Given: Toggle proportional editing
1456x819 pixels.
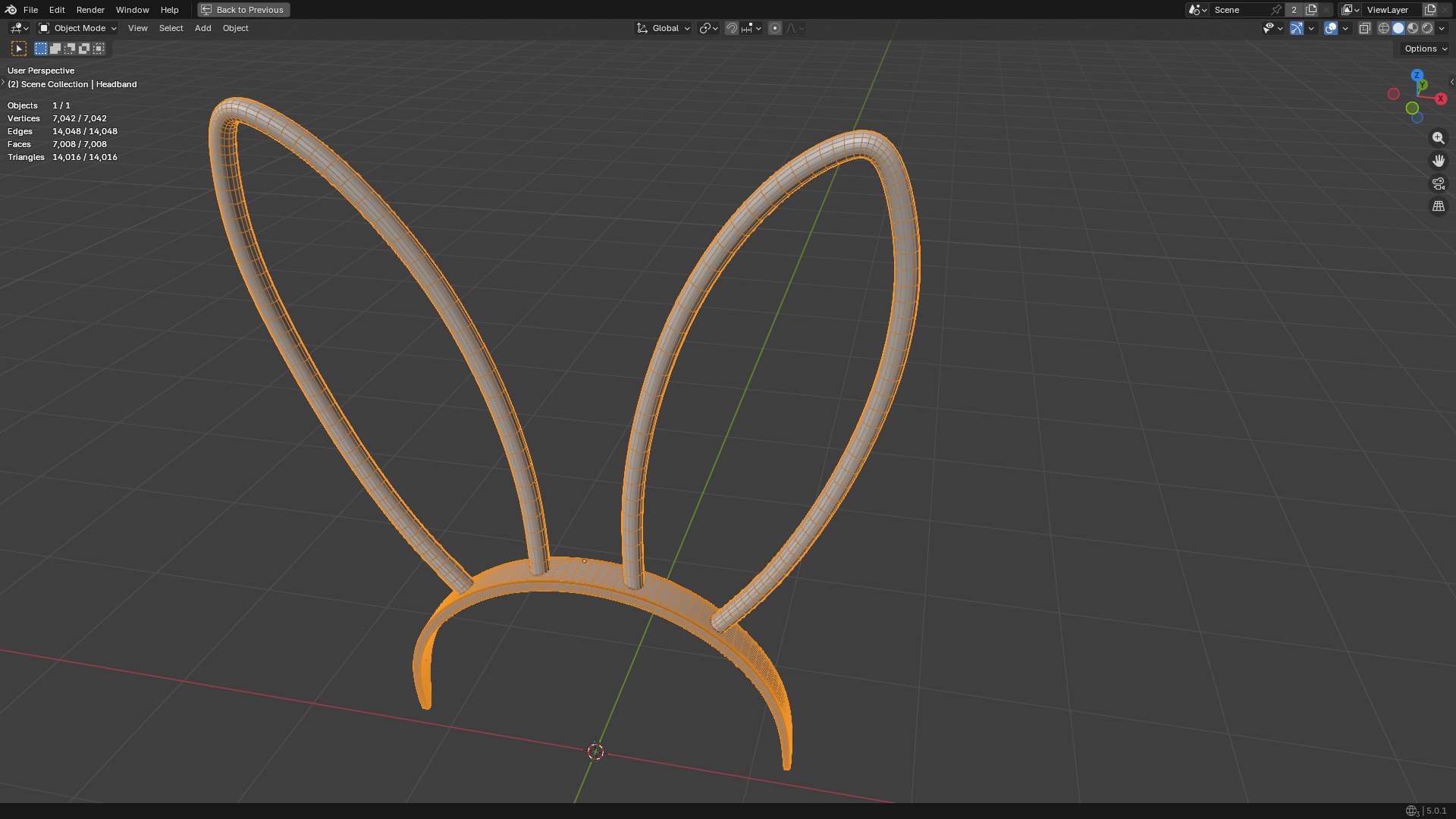Looking at the screenshot, I should coord(775,28).
